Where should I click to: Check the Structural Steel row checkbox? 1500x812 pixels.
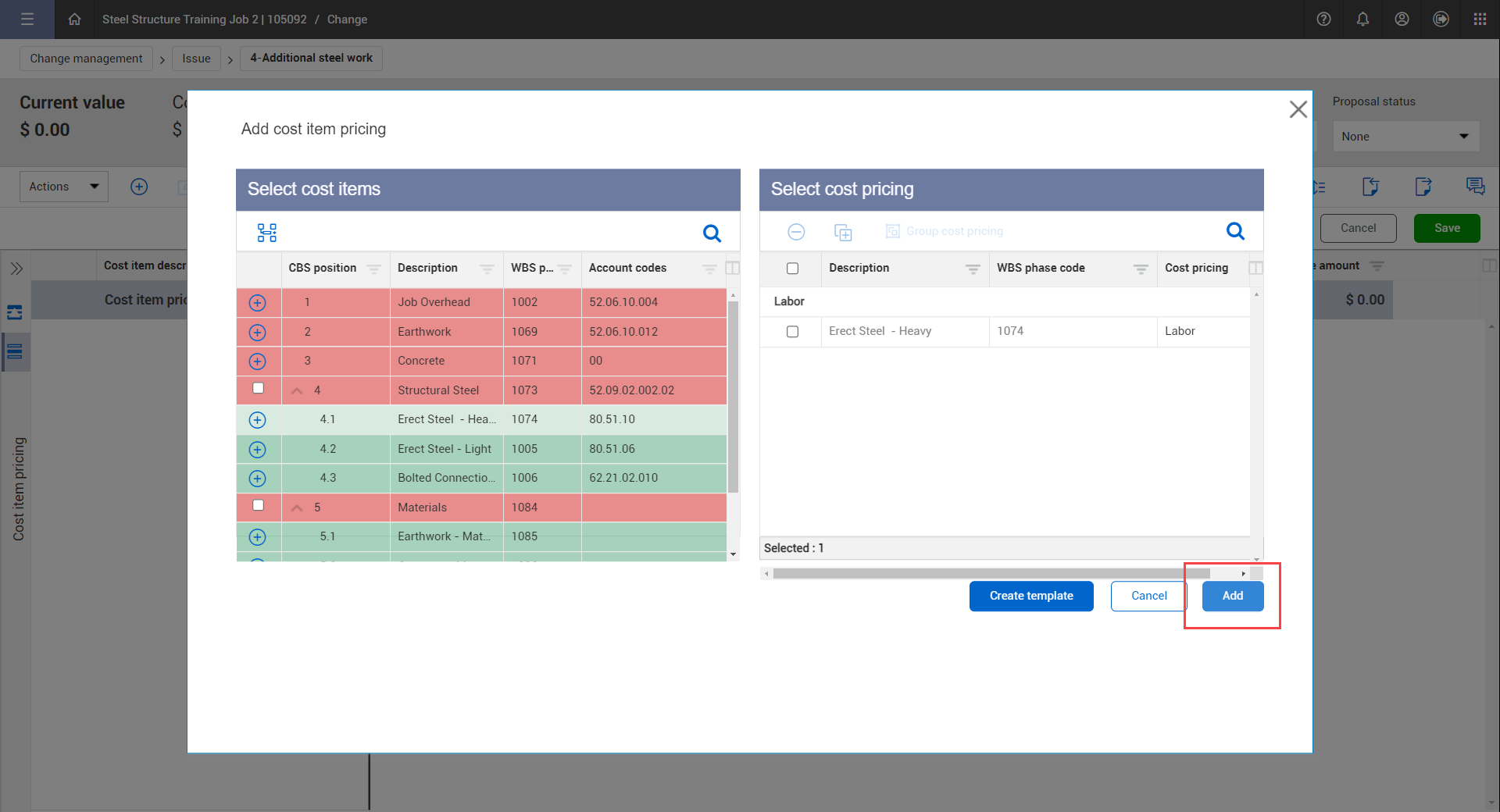click(258, 388)
